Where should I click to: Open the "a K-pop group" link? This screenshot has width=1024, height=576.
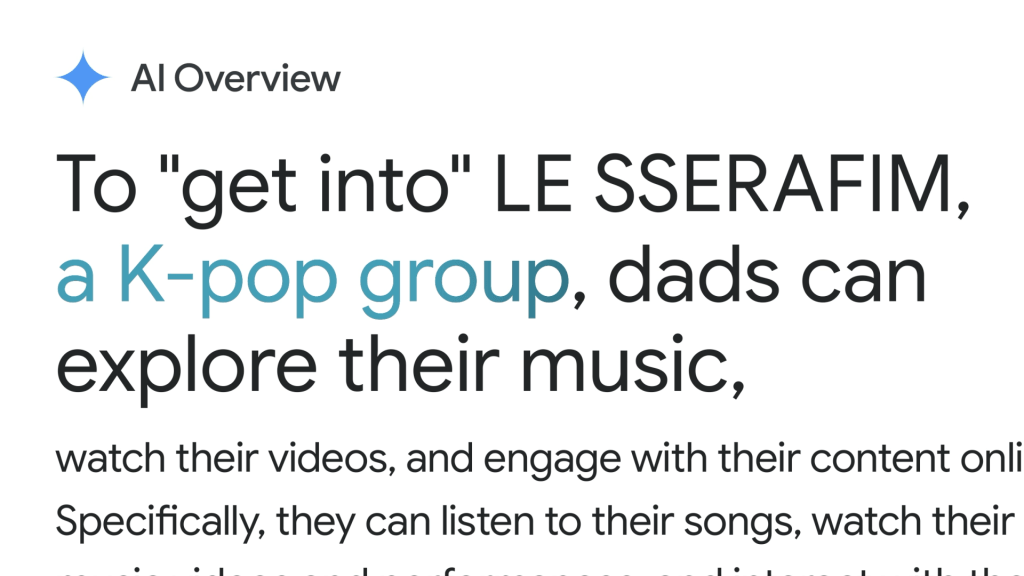point(311,279)
